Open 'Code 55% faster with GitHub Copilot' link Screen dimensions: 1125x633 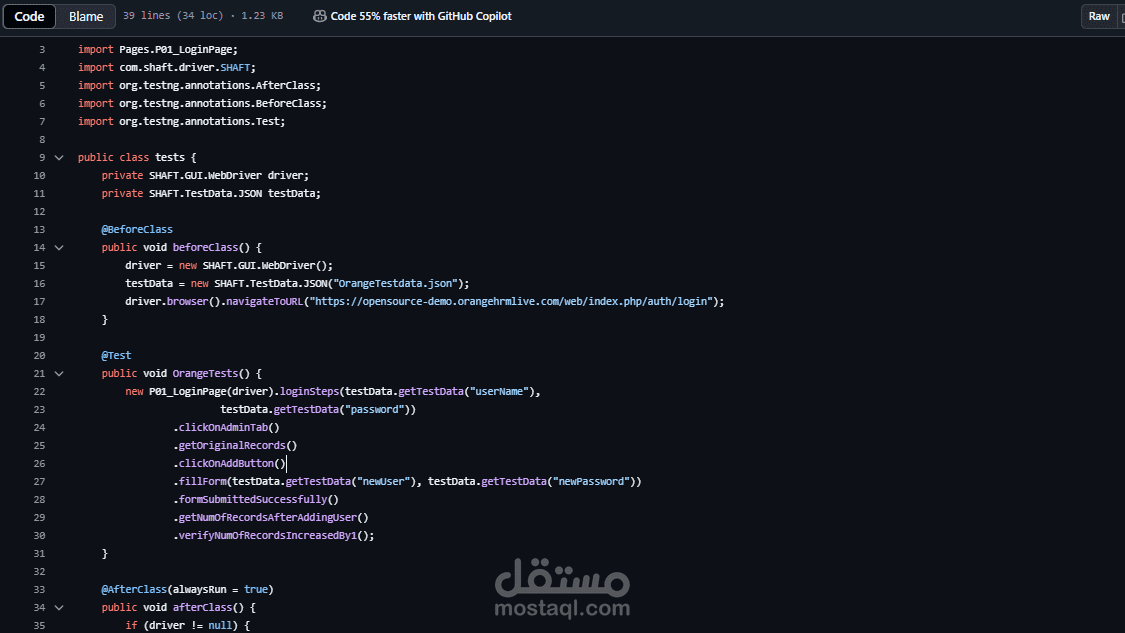(x=420, y=16)
